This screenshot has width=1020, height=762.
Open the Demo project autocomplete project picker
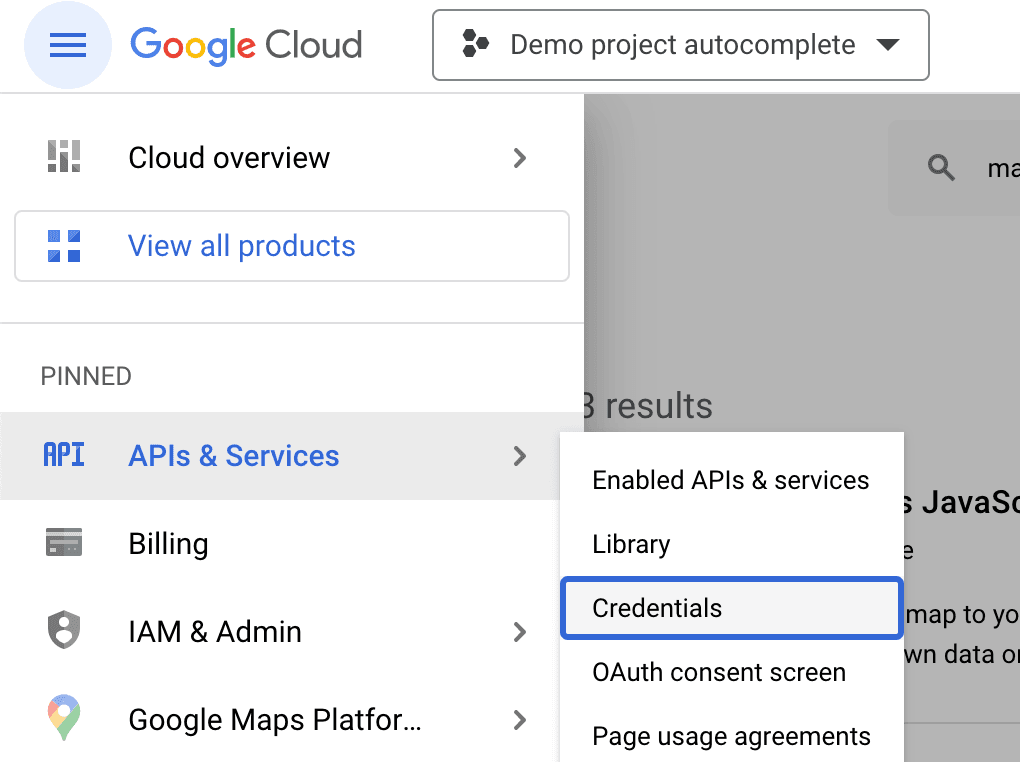[680, 45]
